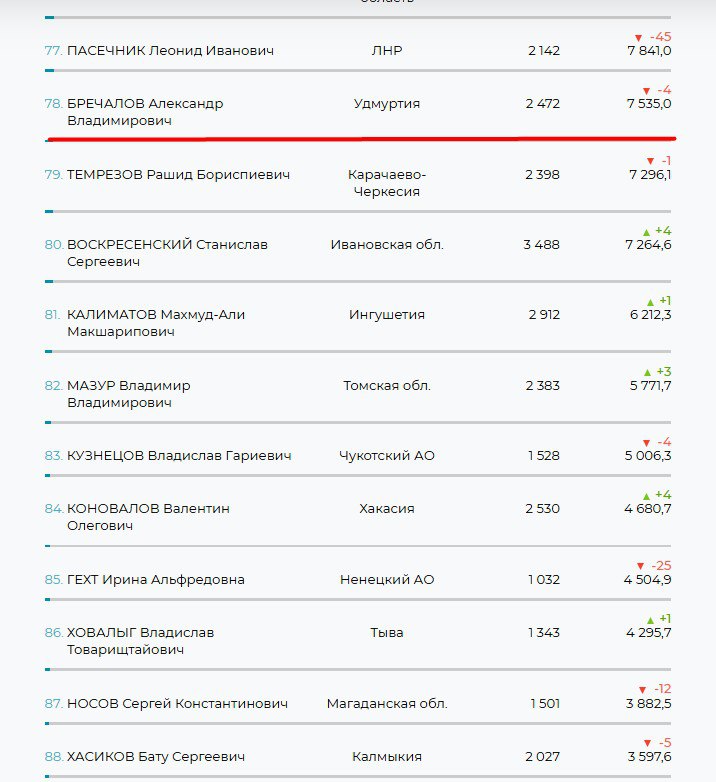Click the green up arrow in Воскресенский's row
The height and width of the screenshot is (782, 716).
(648, 232)
